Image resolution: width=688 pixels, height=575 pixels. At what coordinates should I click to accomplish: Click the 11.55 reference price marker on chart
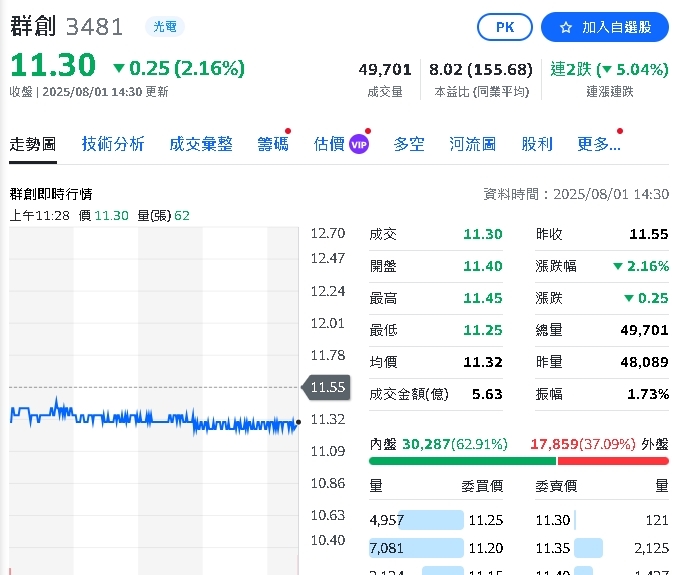(326, 387)
